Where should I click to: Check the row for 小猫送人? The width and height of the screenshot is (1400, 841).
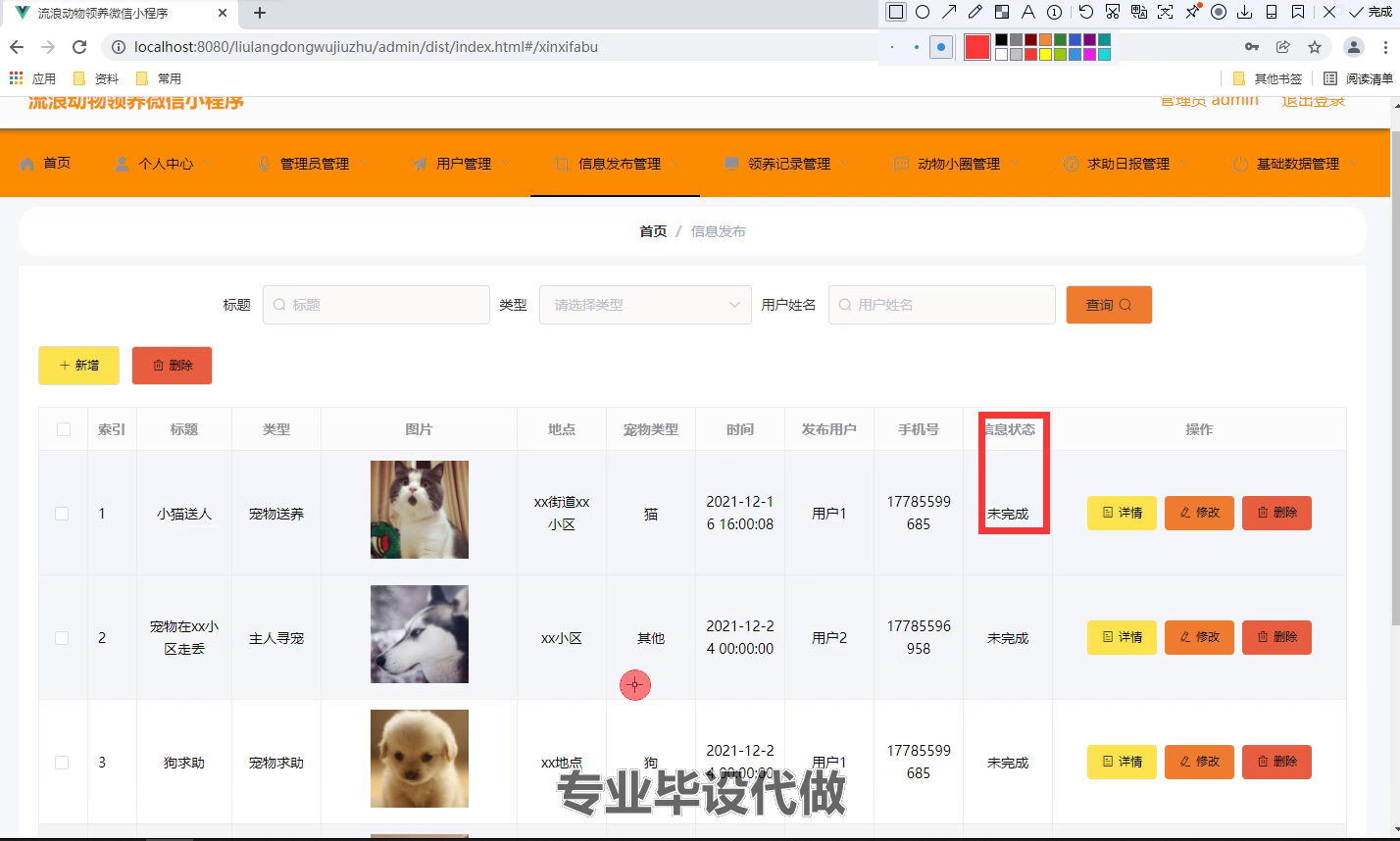(x=62, y=514)
